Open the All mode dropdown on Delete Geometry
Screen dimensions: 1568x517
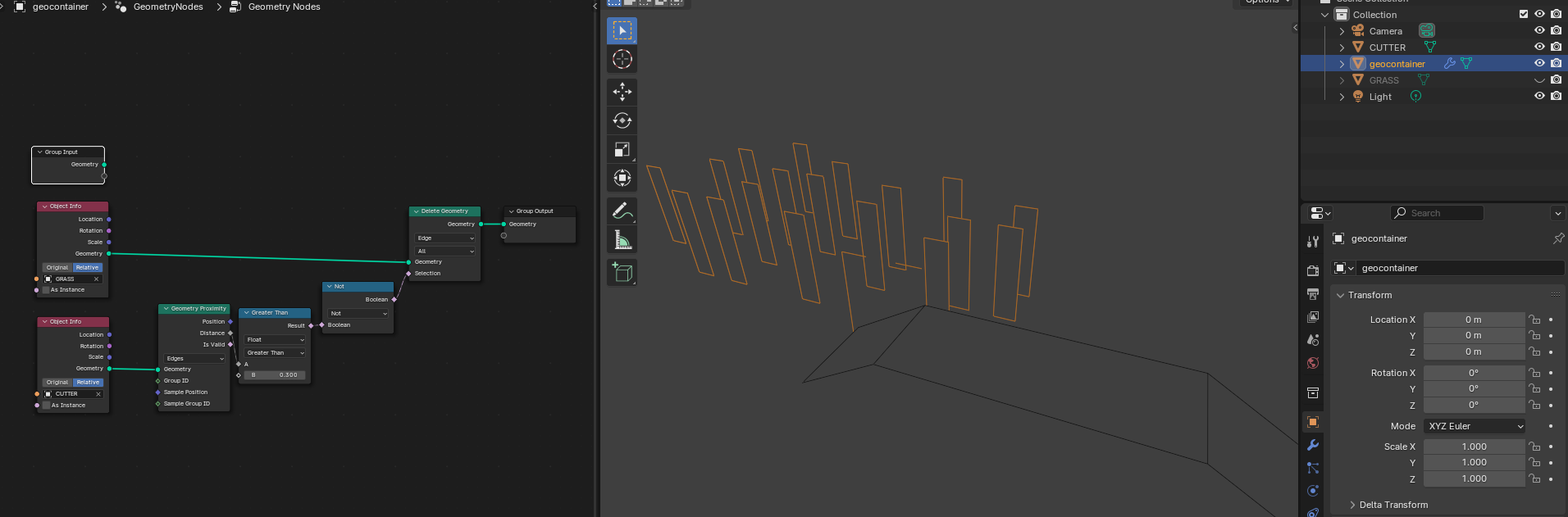pyautogui.click(x=445, y=252)
